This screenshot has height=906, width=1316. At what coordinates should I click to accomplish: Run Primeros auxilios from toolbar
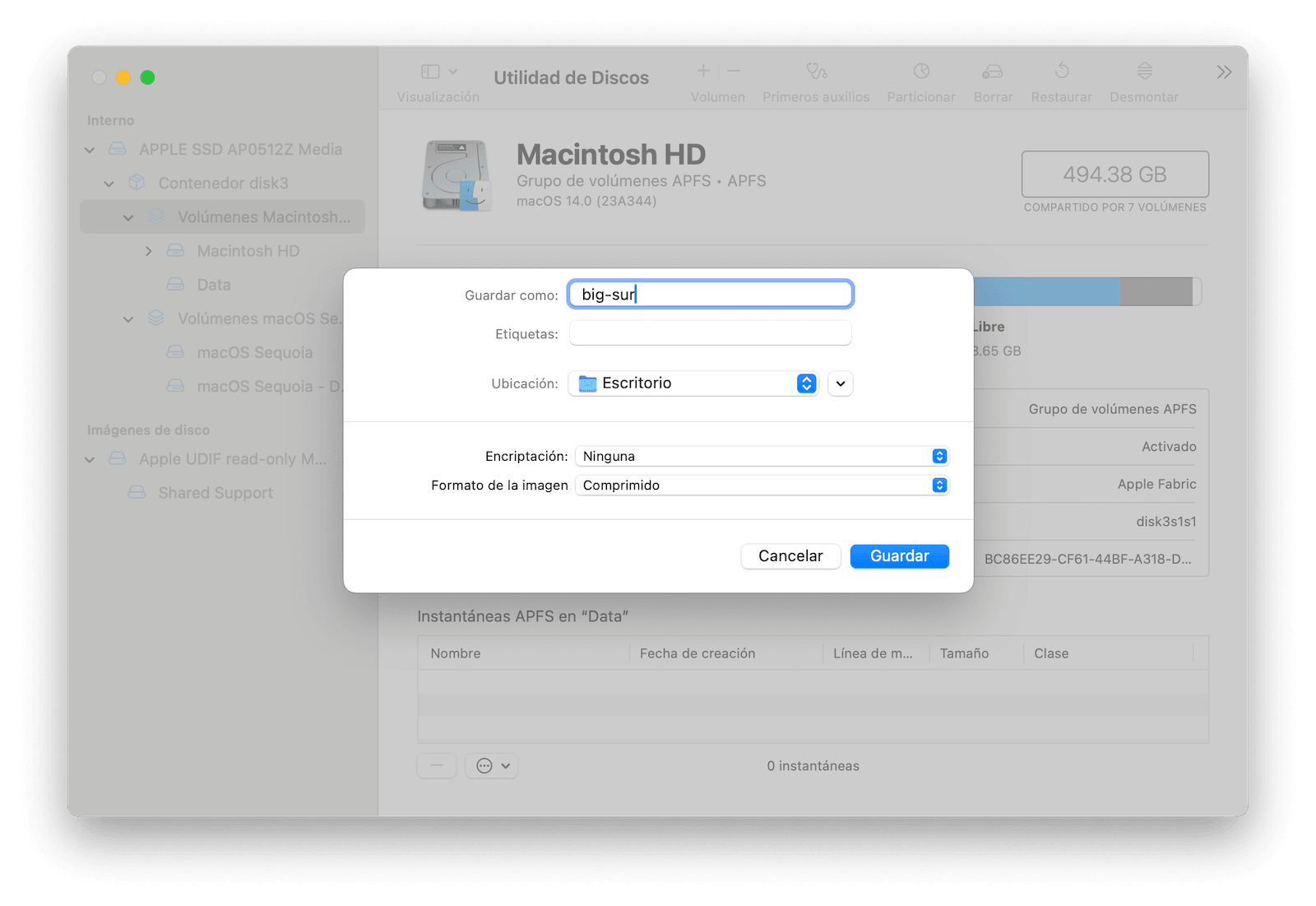tap(816, 71)
